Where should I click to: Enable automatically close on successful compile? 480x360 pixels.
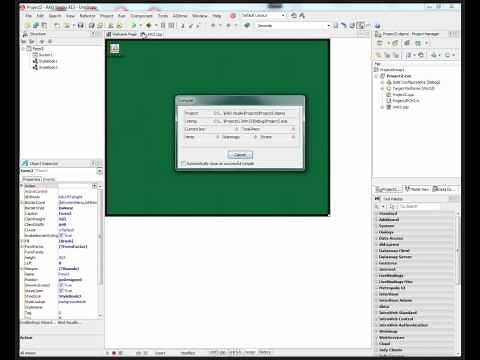pyautogui.click(x=183, y=163)
